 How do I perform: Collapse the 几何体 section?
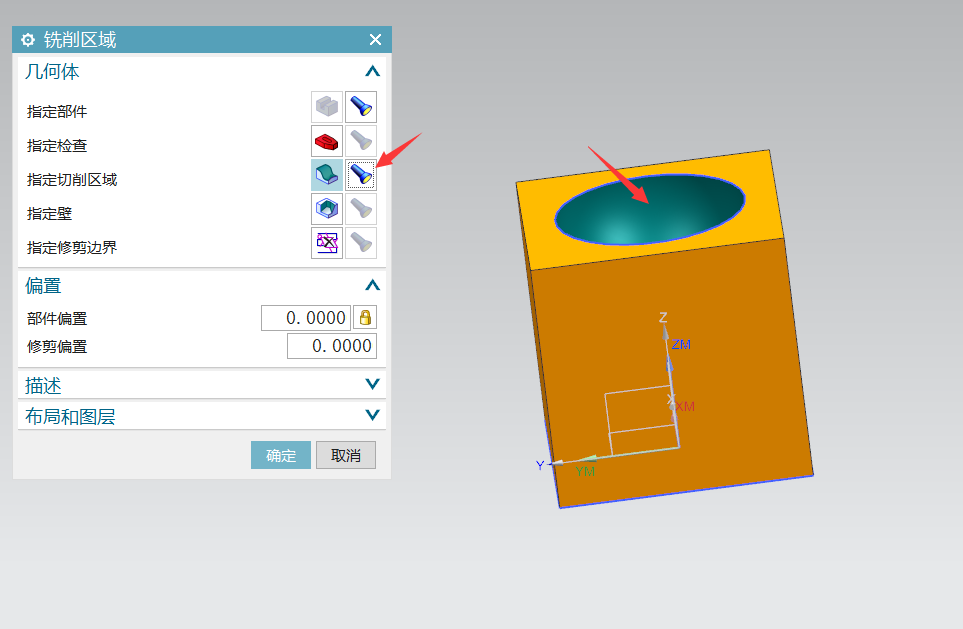coord(372,72)
